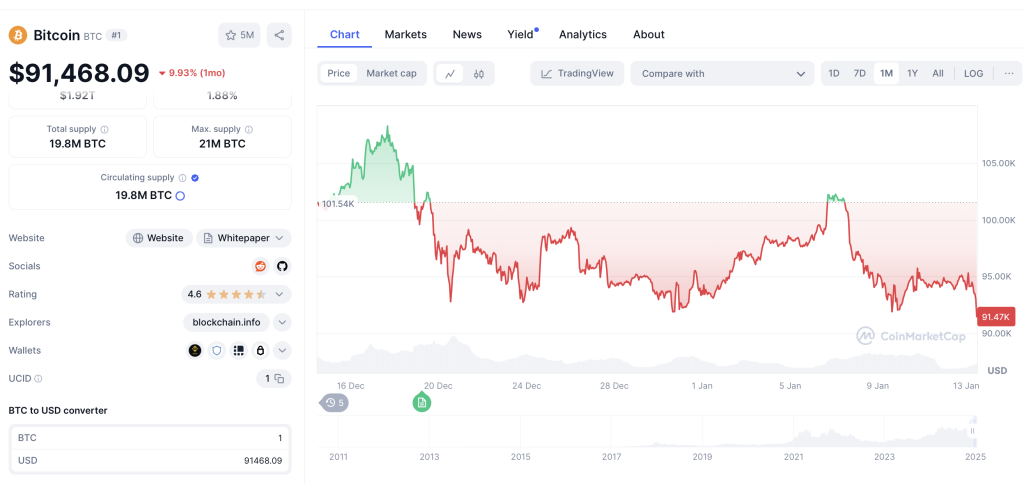Switch to candlestick chart icon

pyautogui.click(x=479, y=74)
